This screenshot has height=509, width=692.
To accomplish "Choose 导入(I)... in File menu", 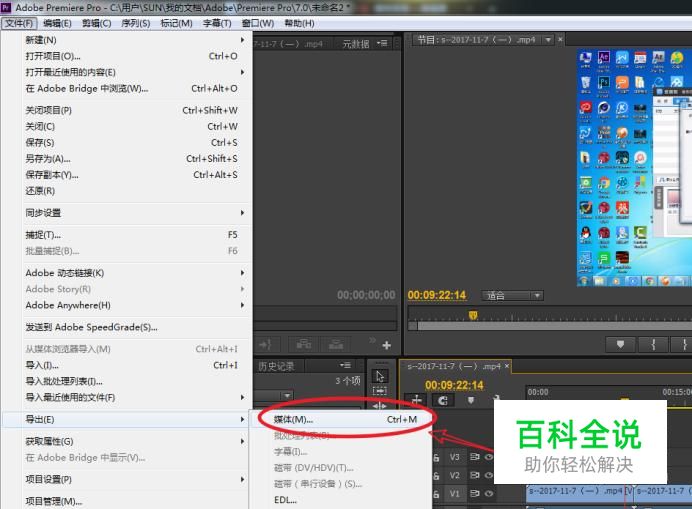I will [126, 365].
